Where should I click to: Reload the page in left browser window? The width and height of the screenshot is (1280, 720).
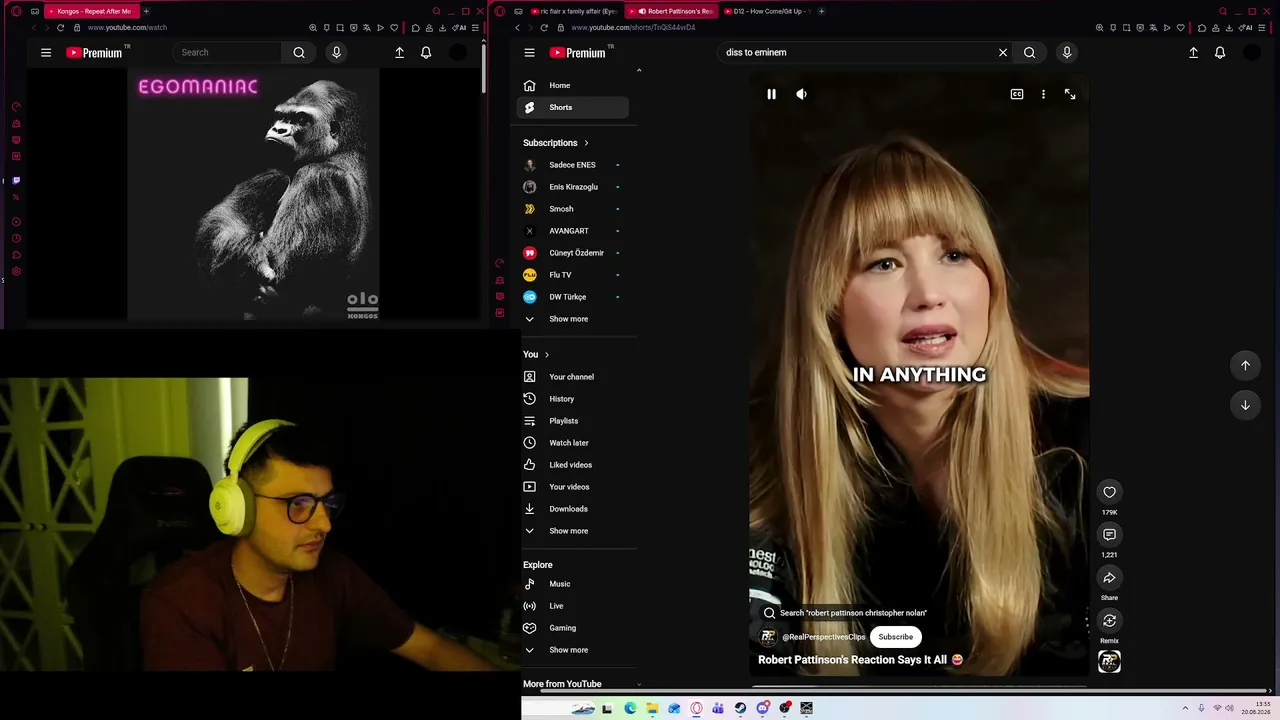(60, 28)
